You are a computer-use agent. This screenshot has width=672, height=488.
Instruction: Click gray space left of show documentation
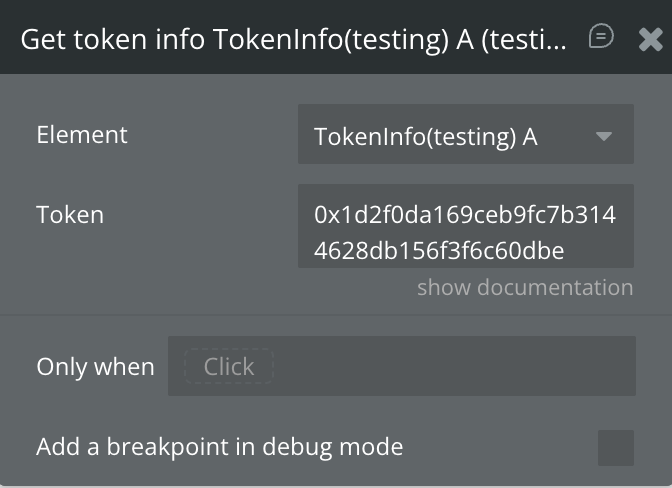[200, 288]
